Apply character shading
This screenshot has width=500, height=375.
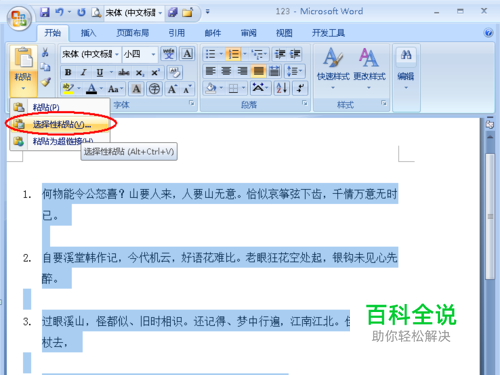click(x=136, y=89)
